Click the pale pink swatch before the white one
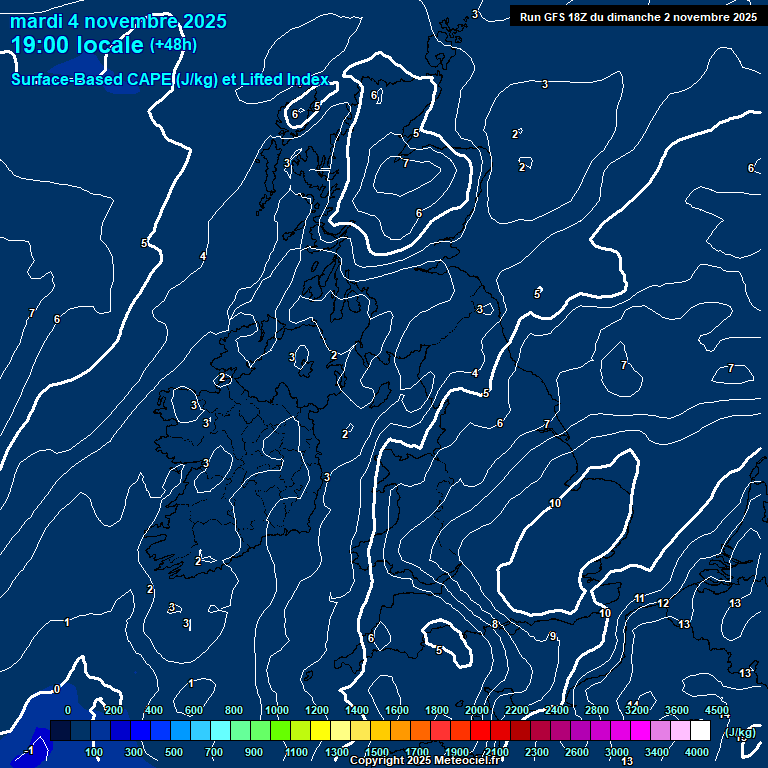The image size is (768, 768). click(680, 730)
